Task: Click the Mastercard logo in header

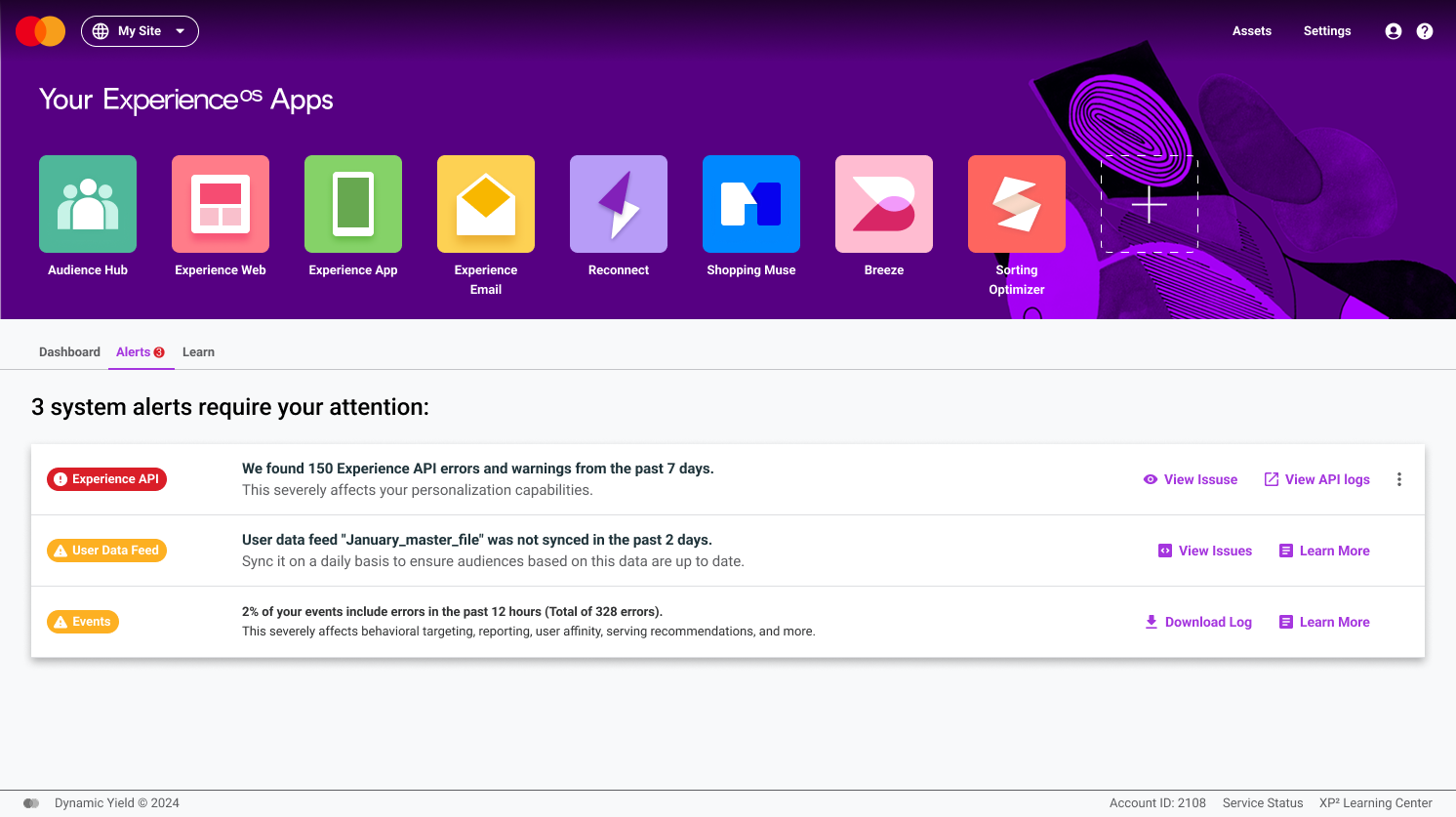Action: [x=40, y=31]
